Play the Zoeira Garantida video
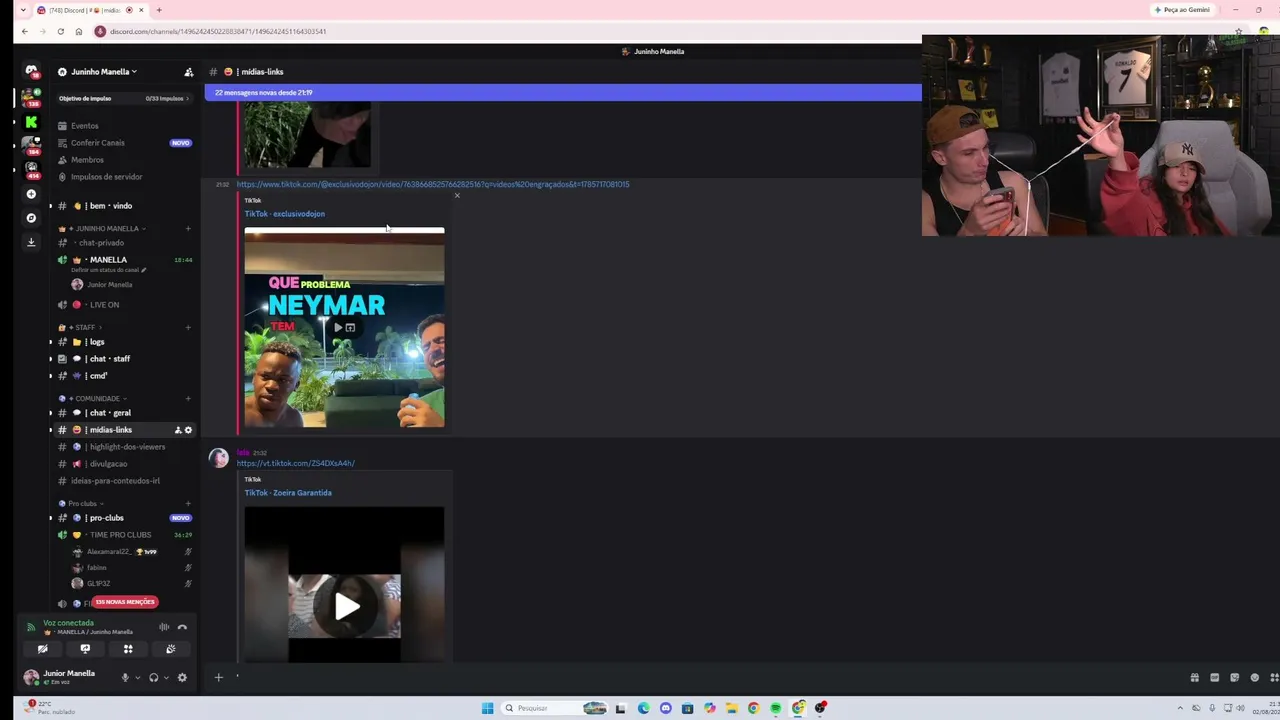The width and height of the screenshot is (1280, 720). (346, 606)
